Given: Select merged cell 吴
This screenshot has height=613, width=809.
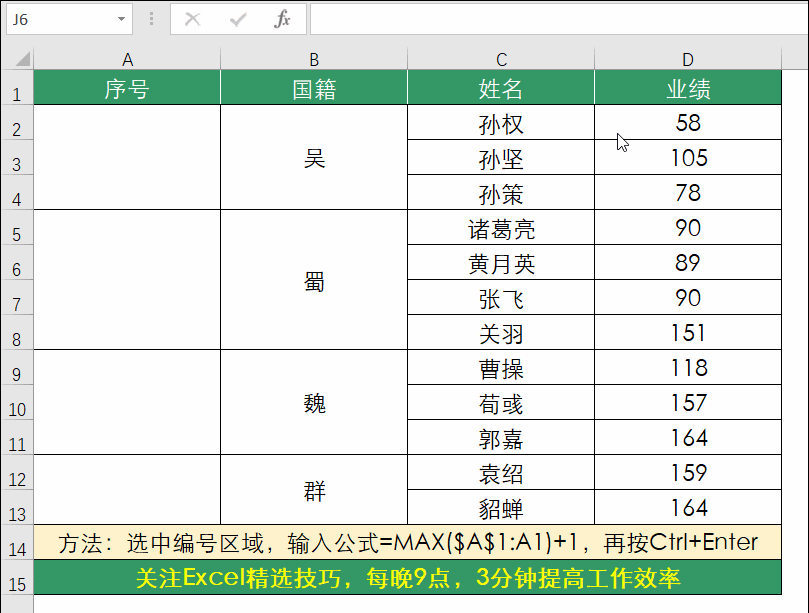Looking at the screenshot, I should [314, 157].
